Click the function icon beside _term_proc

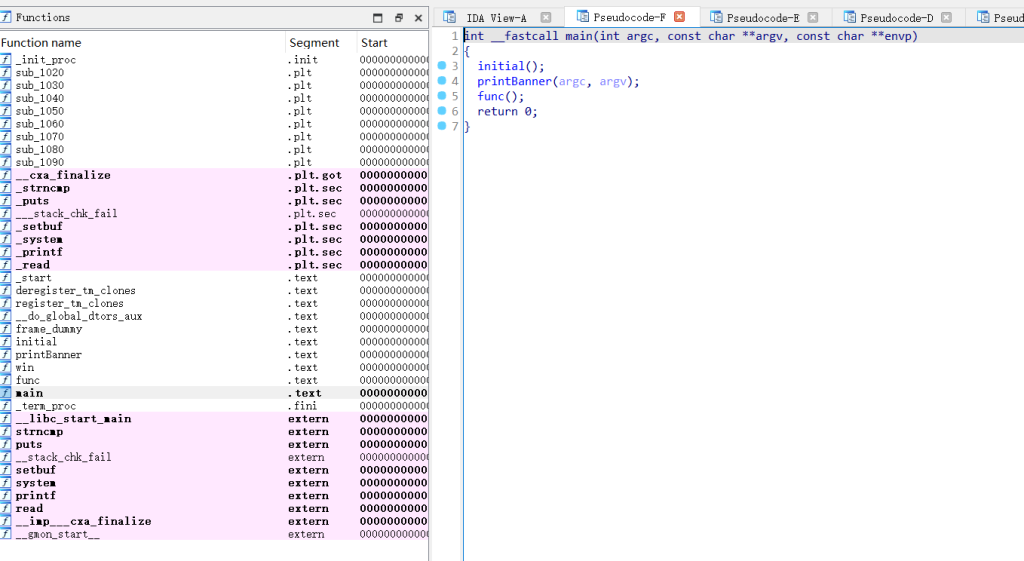6,406
